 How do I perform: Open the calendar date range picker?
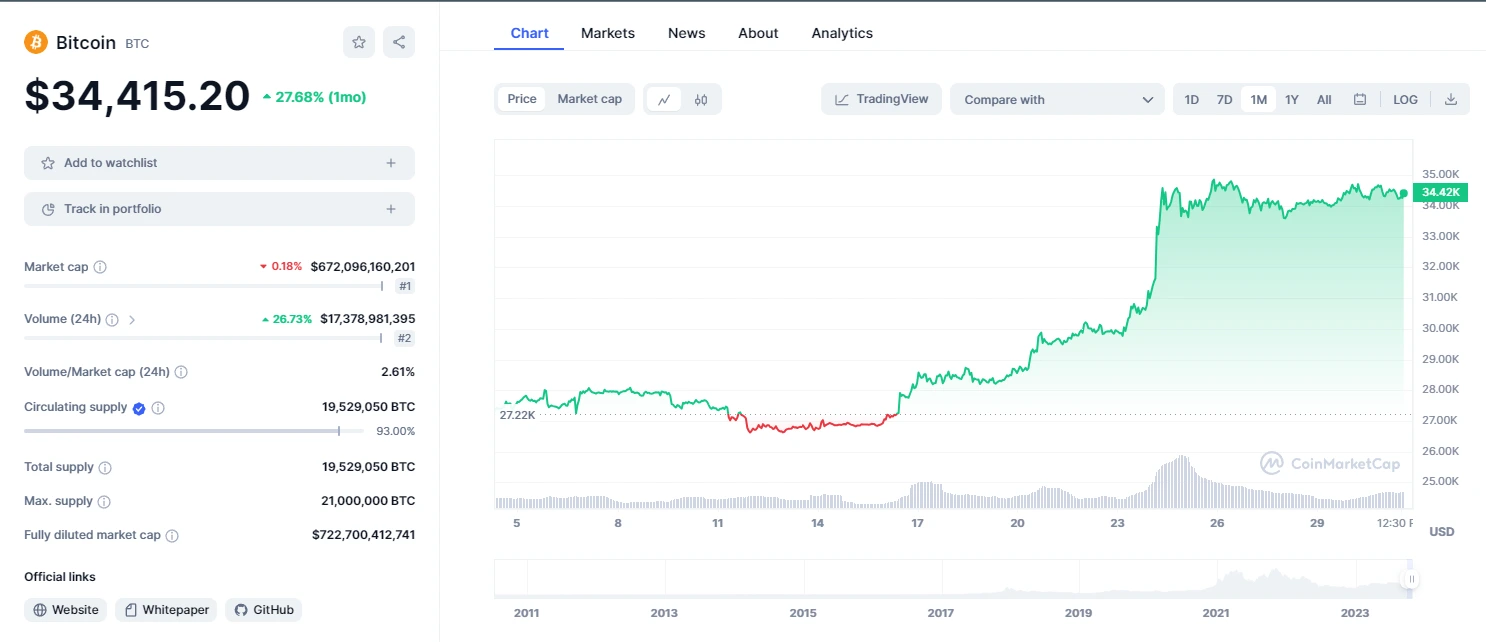pyautogui.click(x=1360, y=99)
